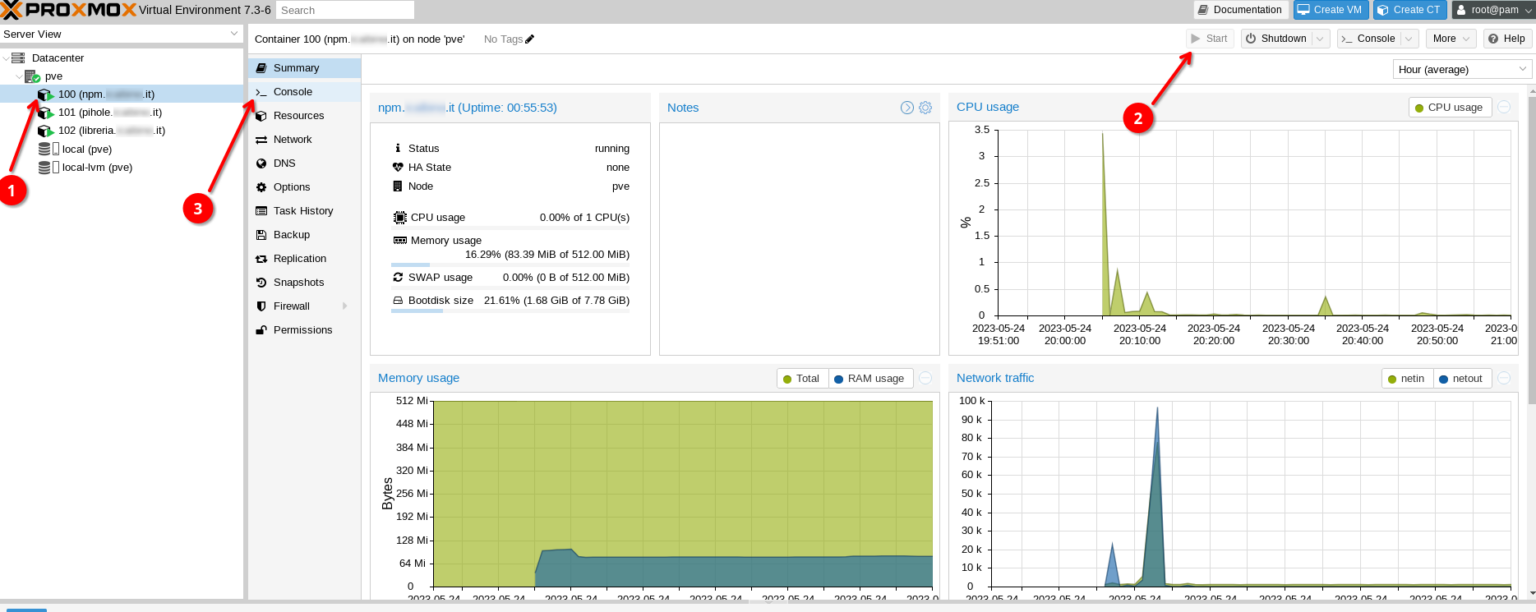
Task: Toggle the RAM usage legend entry
Action: point(869,378)
